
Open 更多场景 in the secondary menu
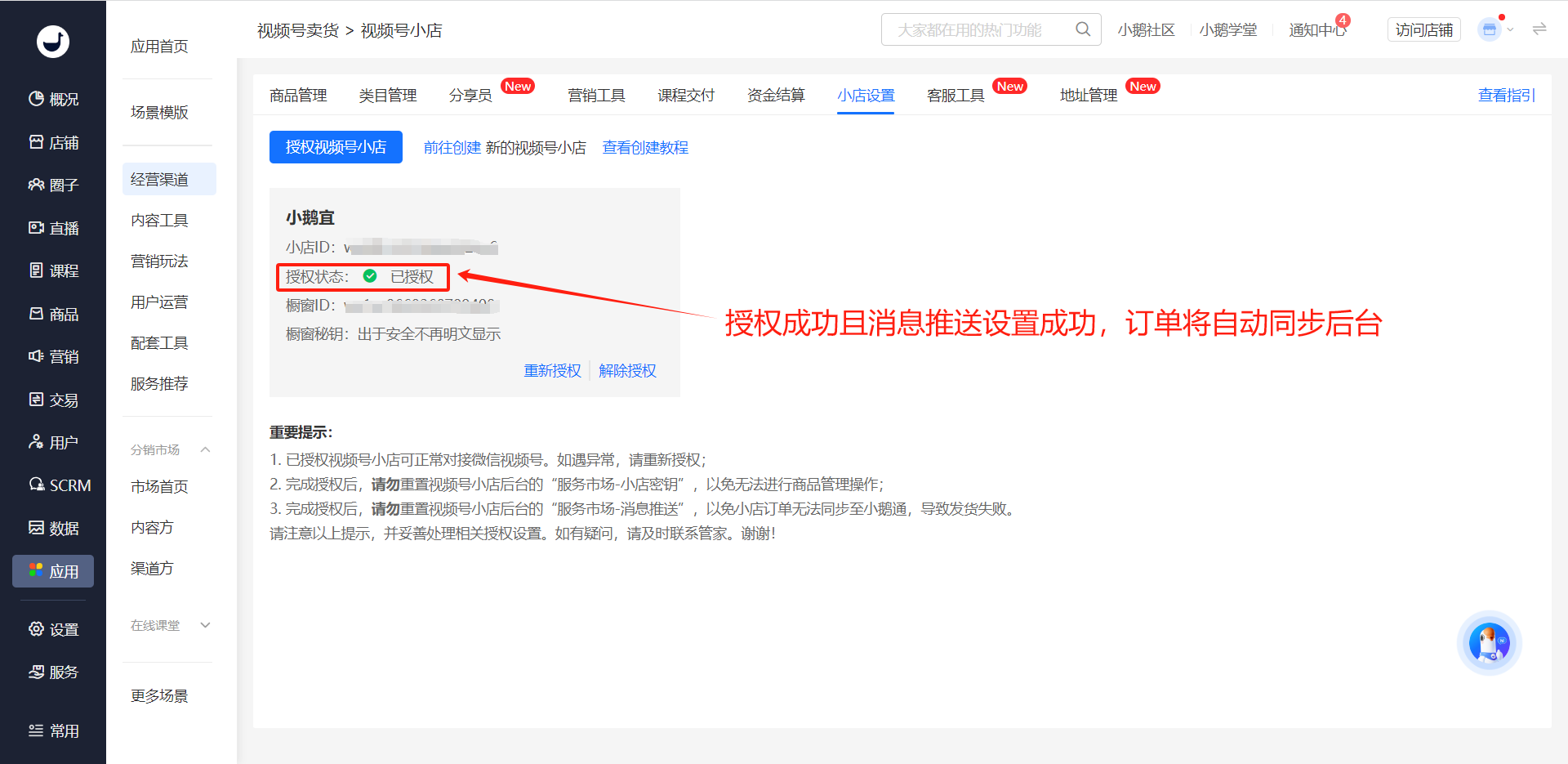tap(159, 696)
